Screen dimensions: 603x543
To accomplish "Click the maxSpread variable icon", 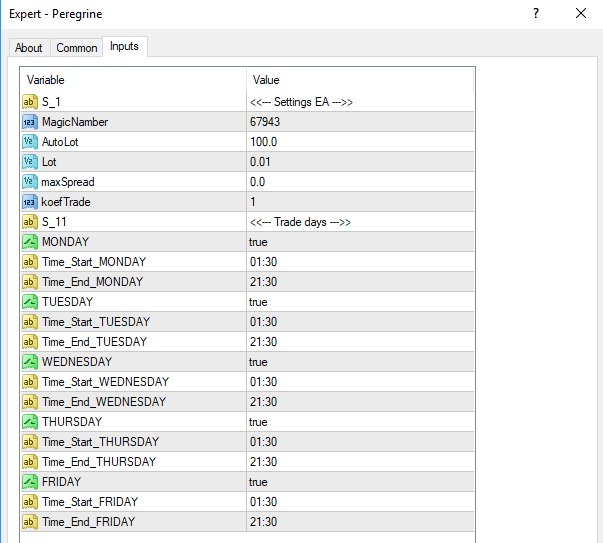I will point(29,182).
